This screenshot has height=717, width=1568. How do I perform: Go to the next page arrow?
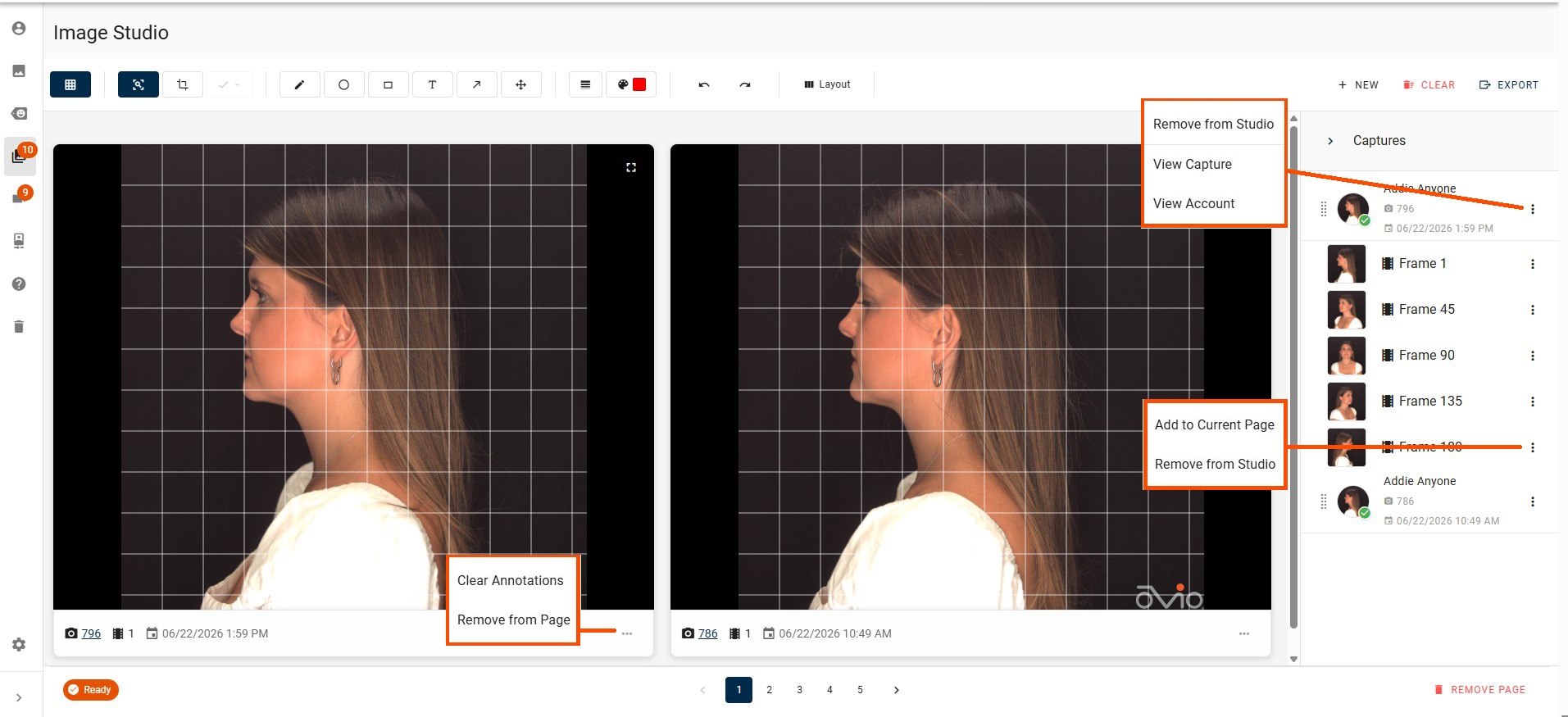896,690
